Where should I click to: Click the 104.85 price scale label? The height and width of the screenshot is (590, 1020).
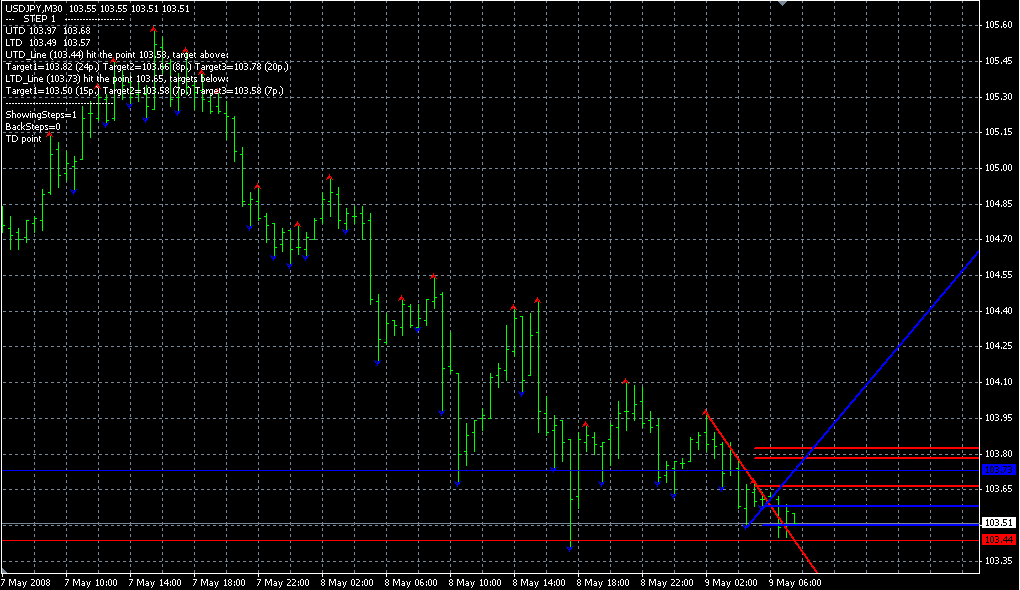coord(999,204)
